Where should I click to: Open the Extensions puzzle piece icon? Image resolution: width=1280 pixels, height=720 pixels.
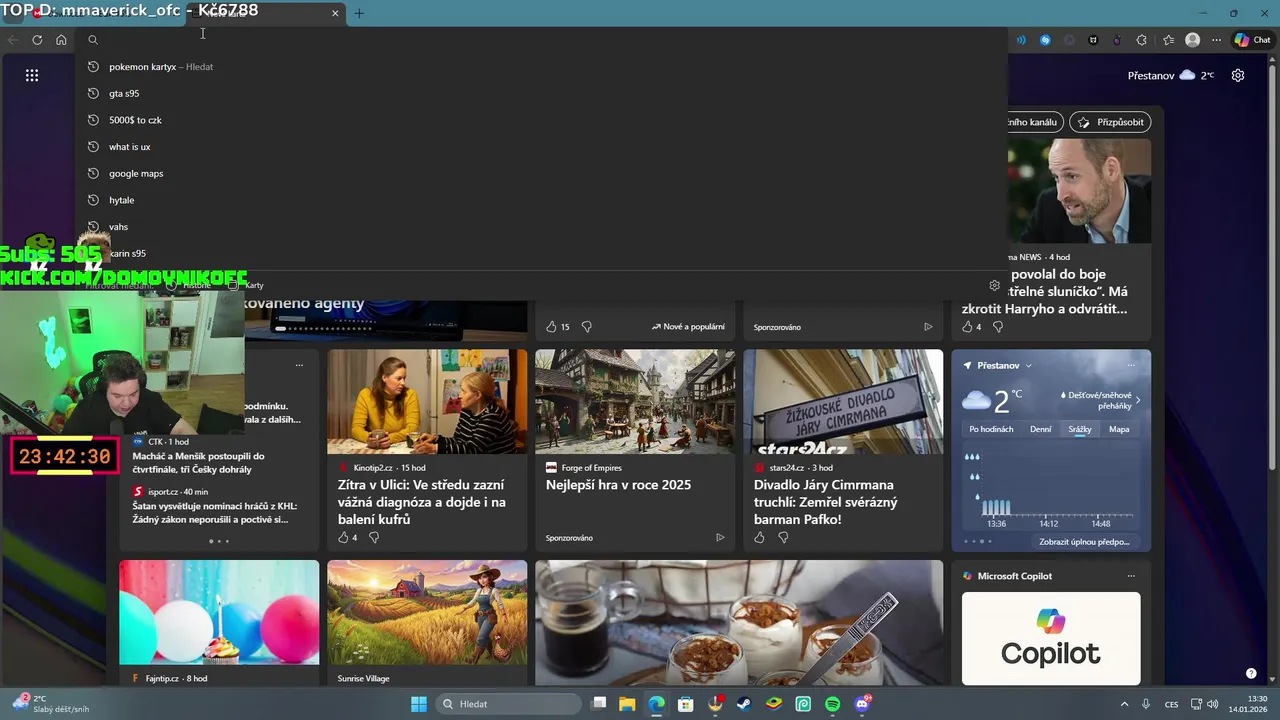click(1142, 40)
